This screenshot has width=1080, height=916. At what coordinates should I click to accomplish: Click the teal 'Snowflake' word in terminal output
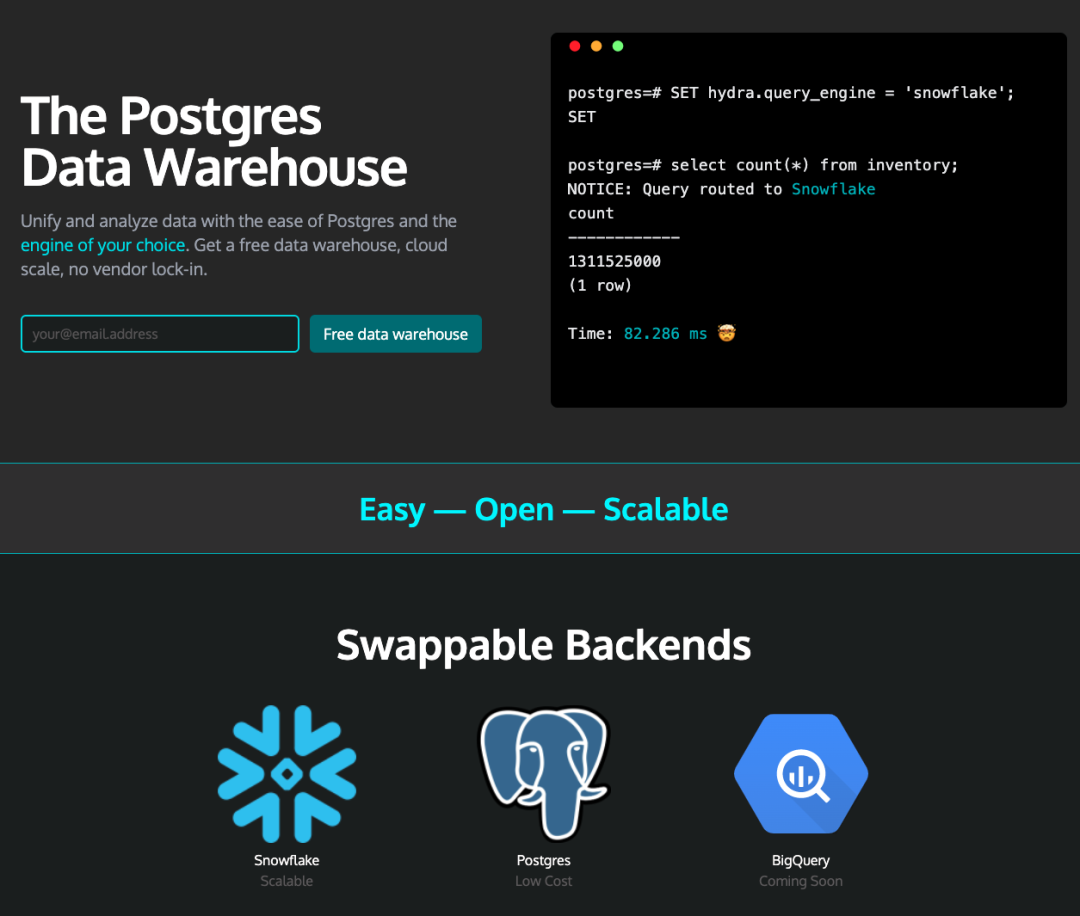(833, 189)
